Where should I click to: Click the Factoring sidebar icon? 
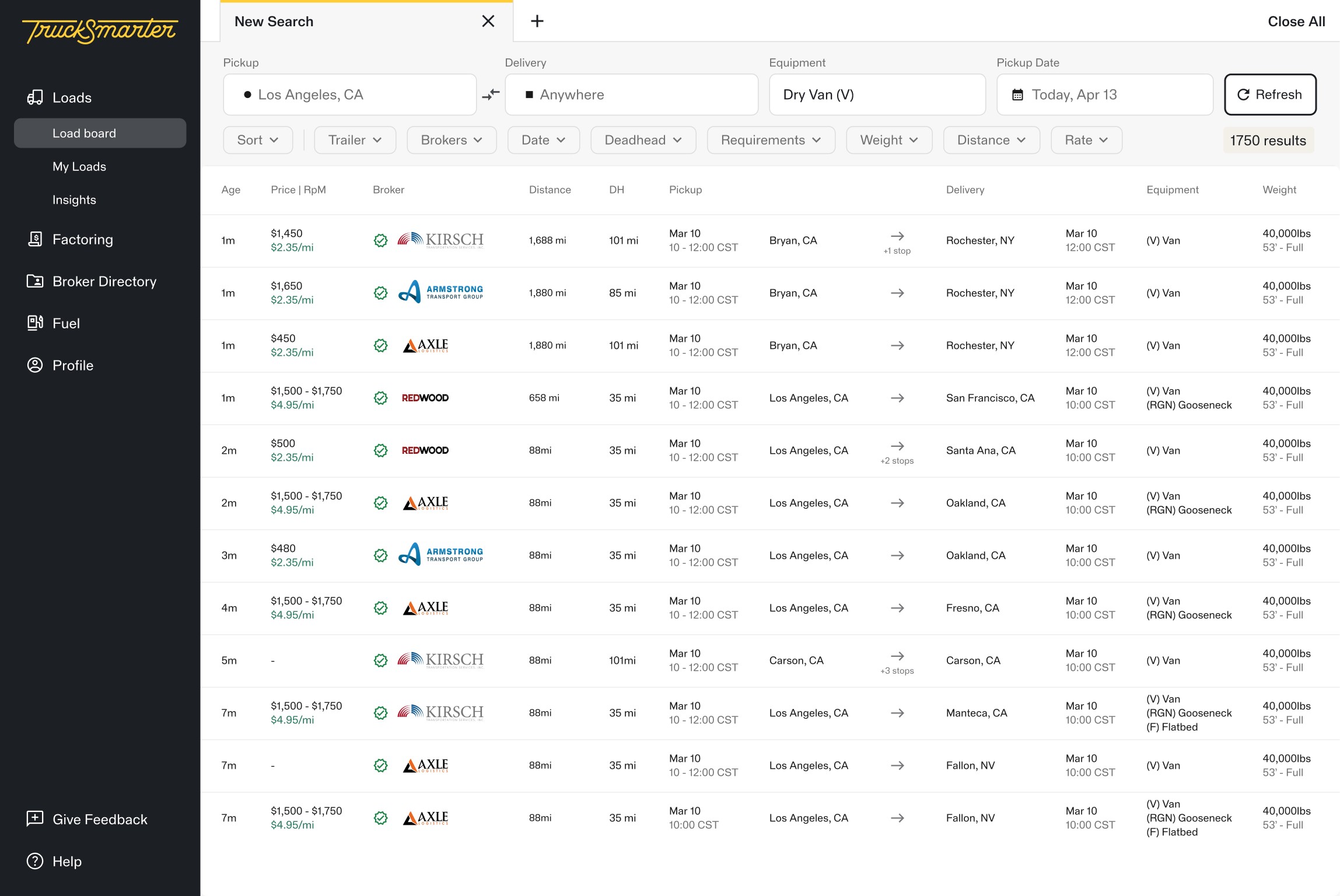(35, 239)
